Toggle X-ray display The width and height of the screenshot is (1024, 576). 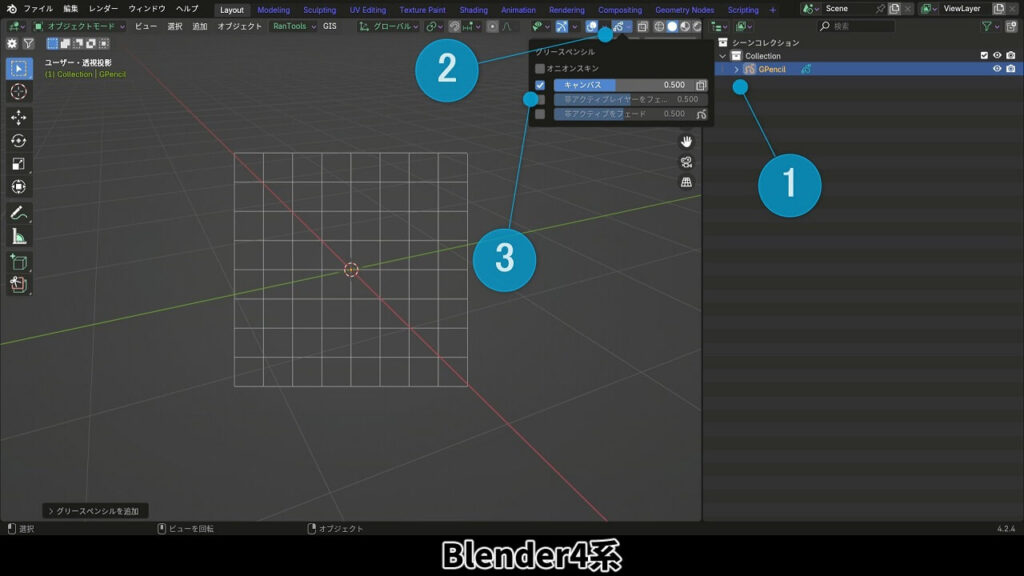(643, 27)
